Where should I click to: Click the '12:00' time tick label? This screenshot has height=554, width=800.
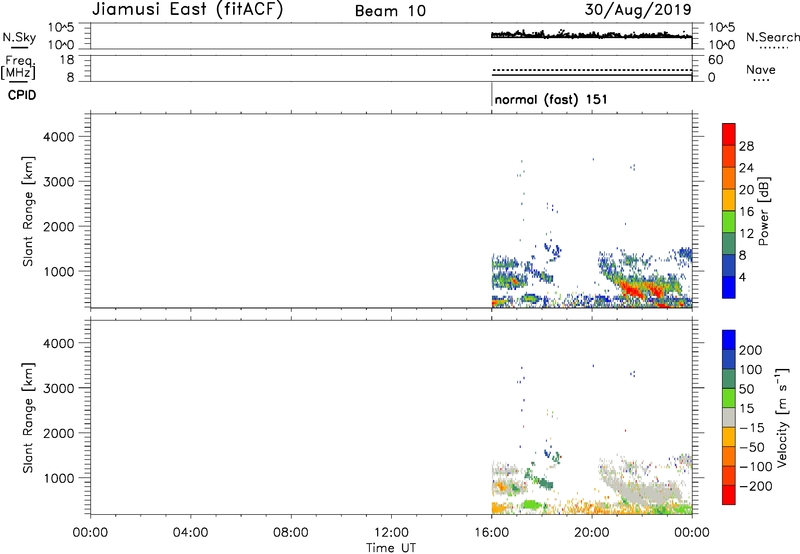point(391,533)
